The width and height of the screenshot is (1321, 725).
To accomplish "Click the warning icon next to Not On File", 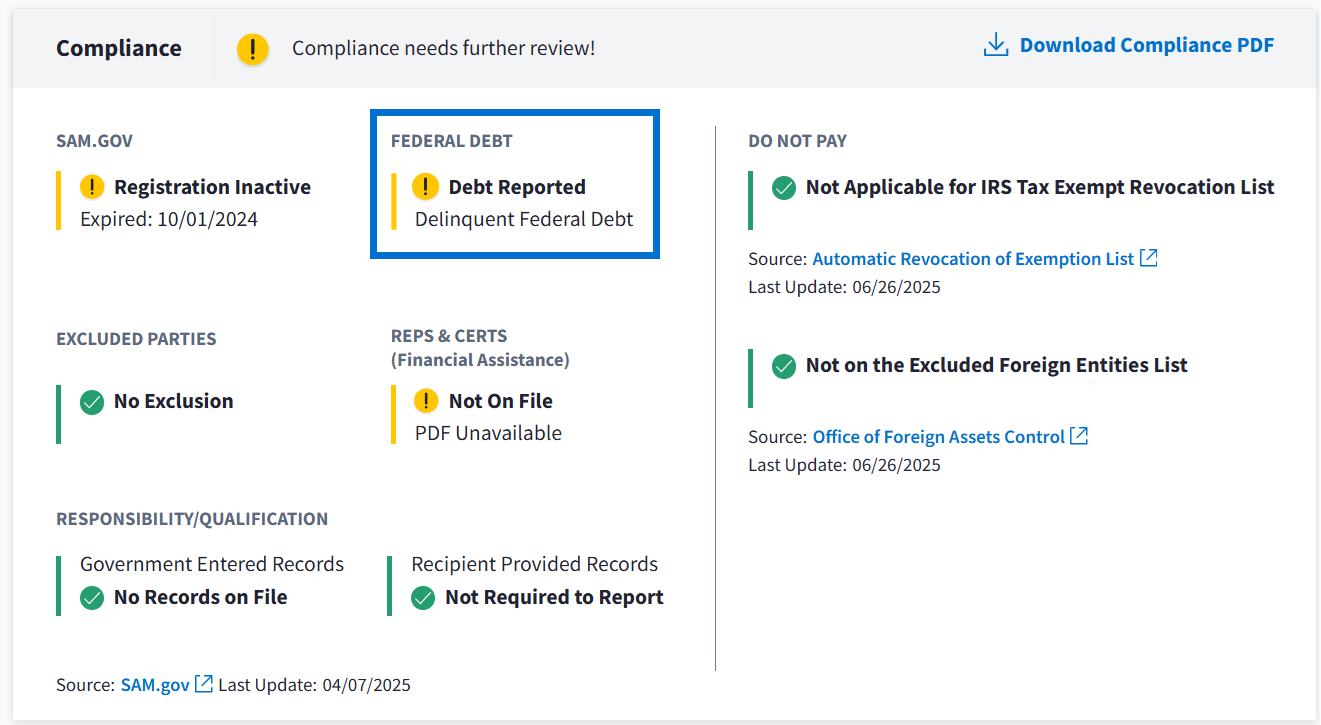I will (x=426, y=401).
